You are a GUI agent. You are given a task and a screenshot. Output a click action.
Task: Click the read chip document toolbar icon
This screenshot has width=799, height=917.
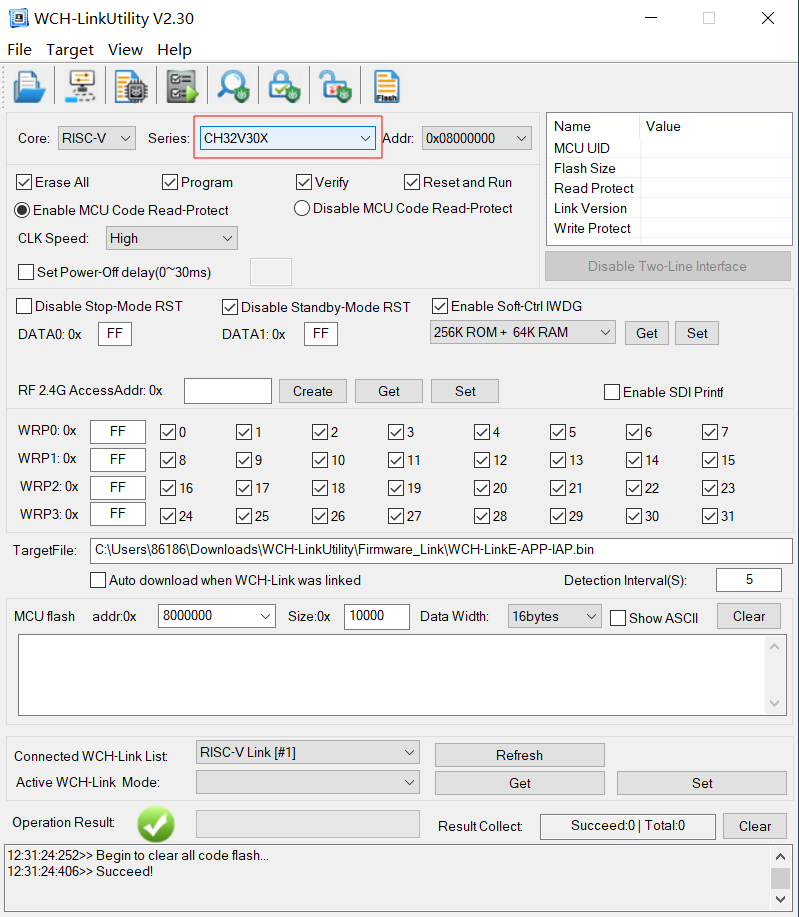(x=131, y=87)
